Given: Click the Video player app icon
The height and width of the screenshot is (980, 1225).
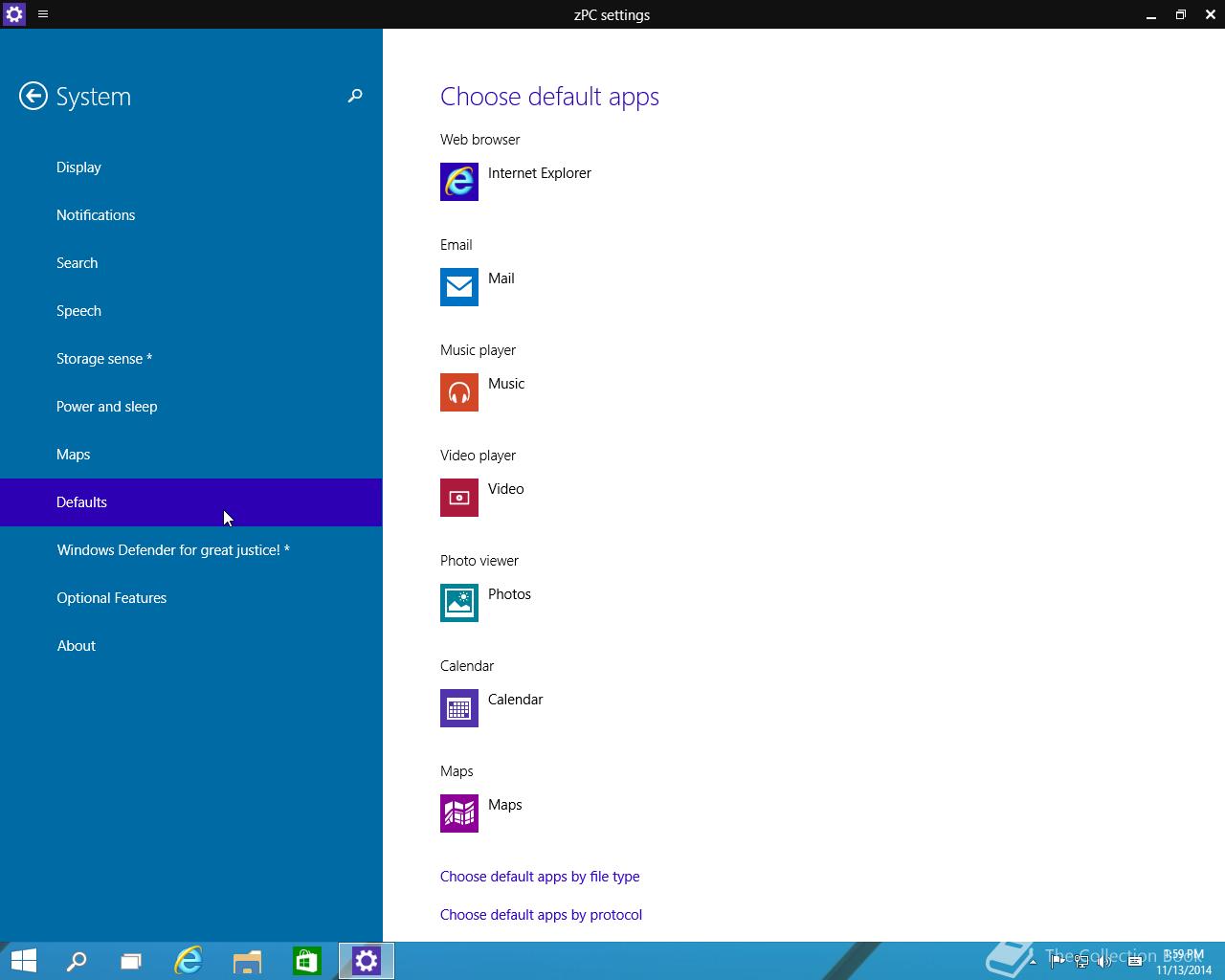Looking at the screenshot, I should [x=459, y=498].
